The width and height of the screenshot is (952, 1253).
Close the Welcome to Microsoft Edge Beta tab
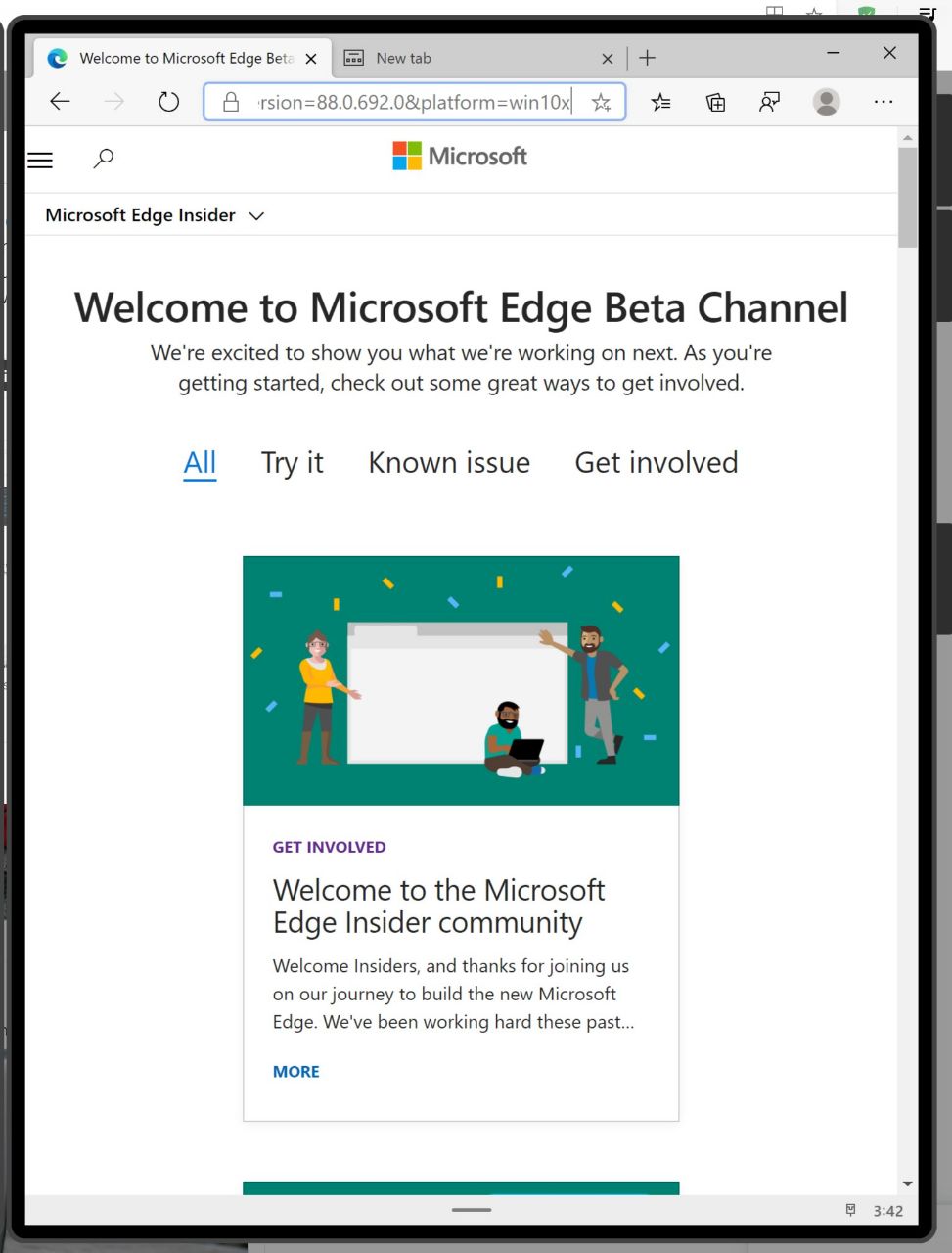click(x=311, y=59)
